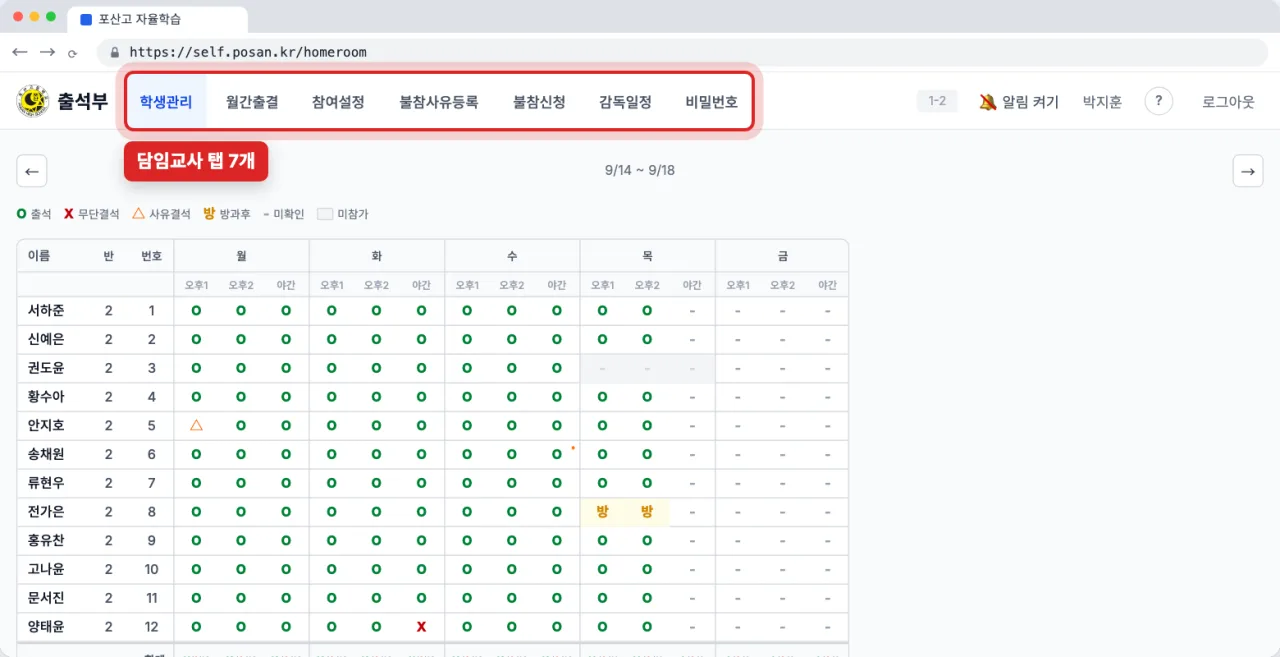Click the 9/14 ~ 9/18 date range
Image resolution: width=1280 pixels, height=657 pixels.
[640, 171]
